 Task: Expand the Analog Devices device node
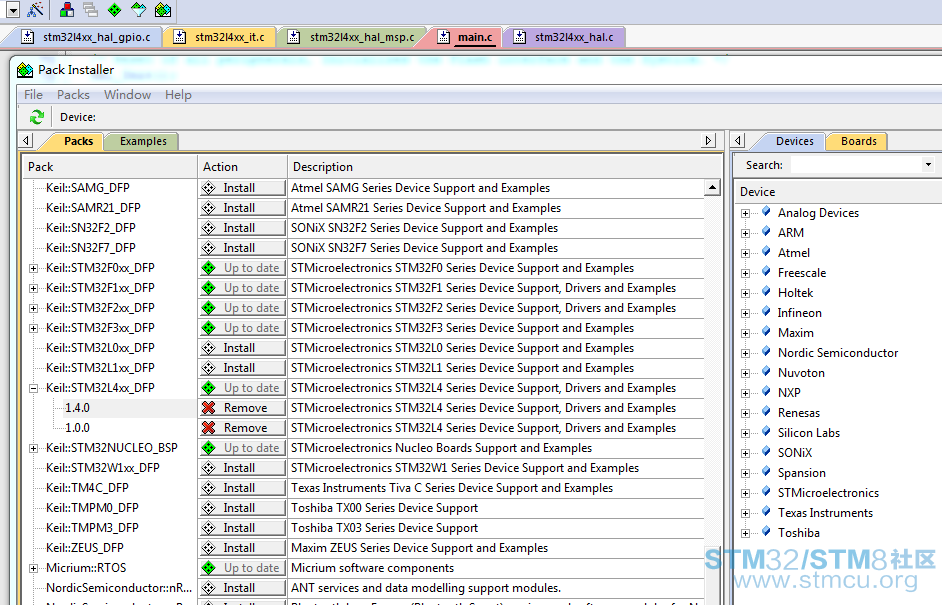[746, 213]
